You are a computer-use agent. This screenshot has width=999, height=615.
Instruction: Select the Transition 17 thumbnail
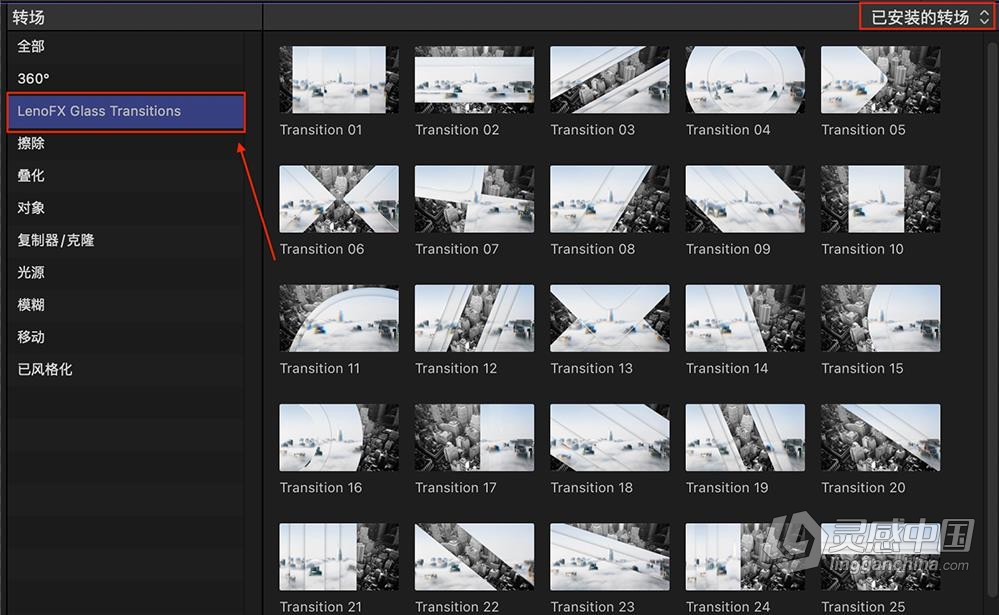(474, 437)
